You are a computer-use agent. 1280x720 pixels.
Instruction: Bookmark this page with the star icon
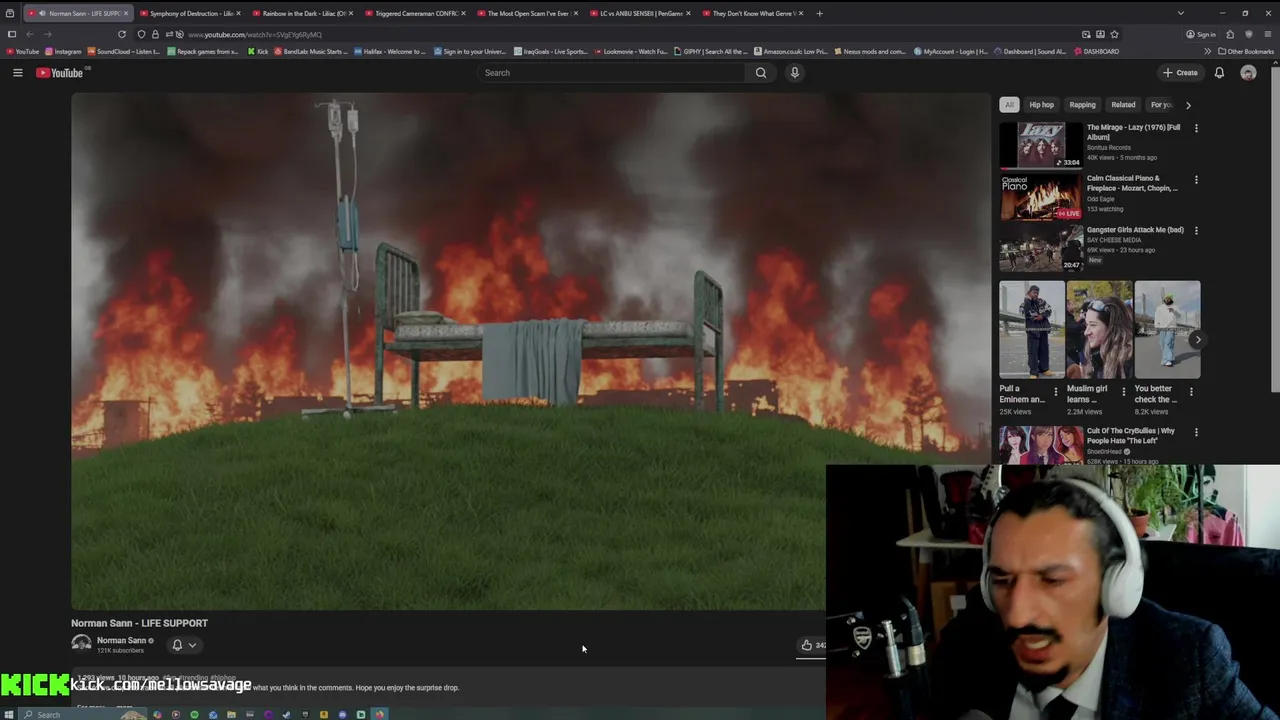click(1114, 34)
